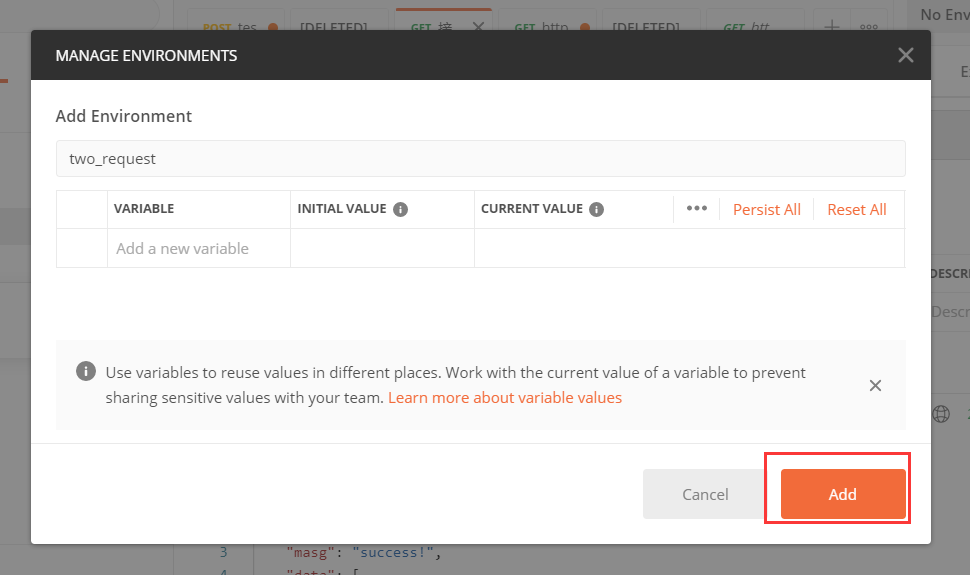This screenshot has width=970, height=575.
Task: Open the Learn more about variable values link
Action: 505,397
